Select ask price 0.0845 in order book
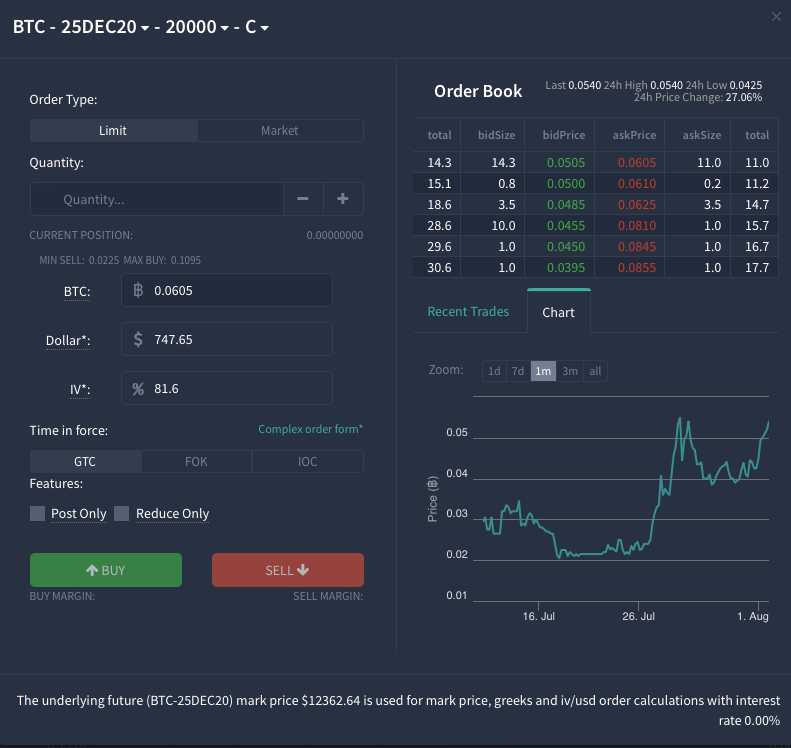 (x=637, y=247)
